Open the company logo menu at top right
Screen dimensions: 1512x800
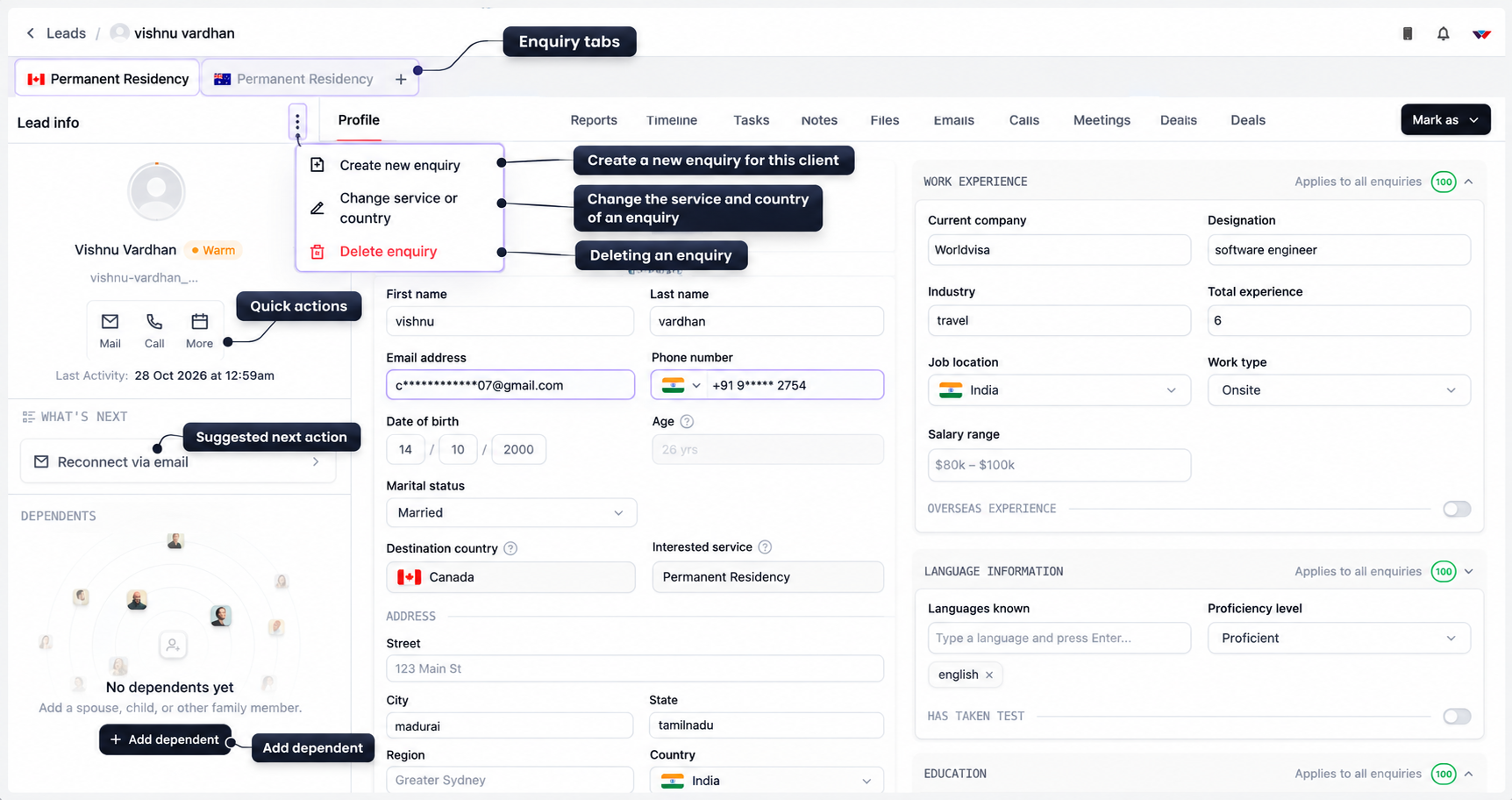click(x=1481, y=33)
